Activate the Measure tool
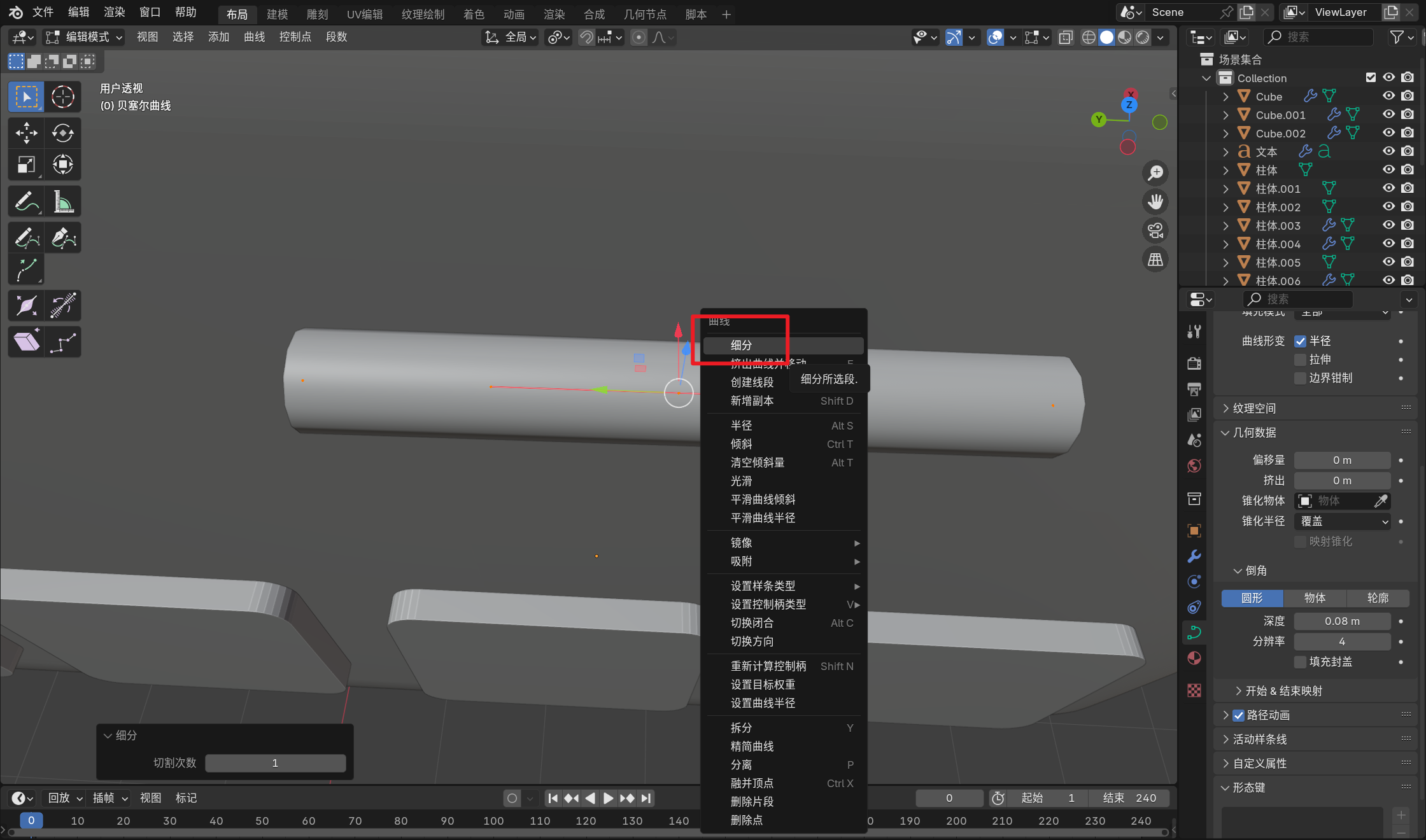 click(x=62, y=202)
